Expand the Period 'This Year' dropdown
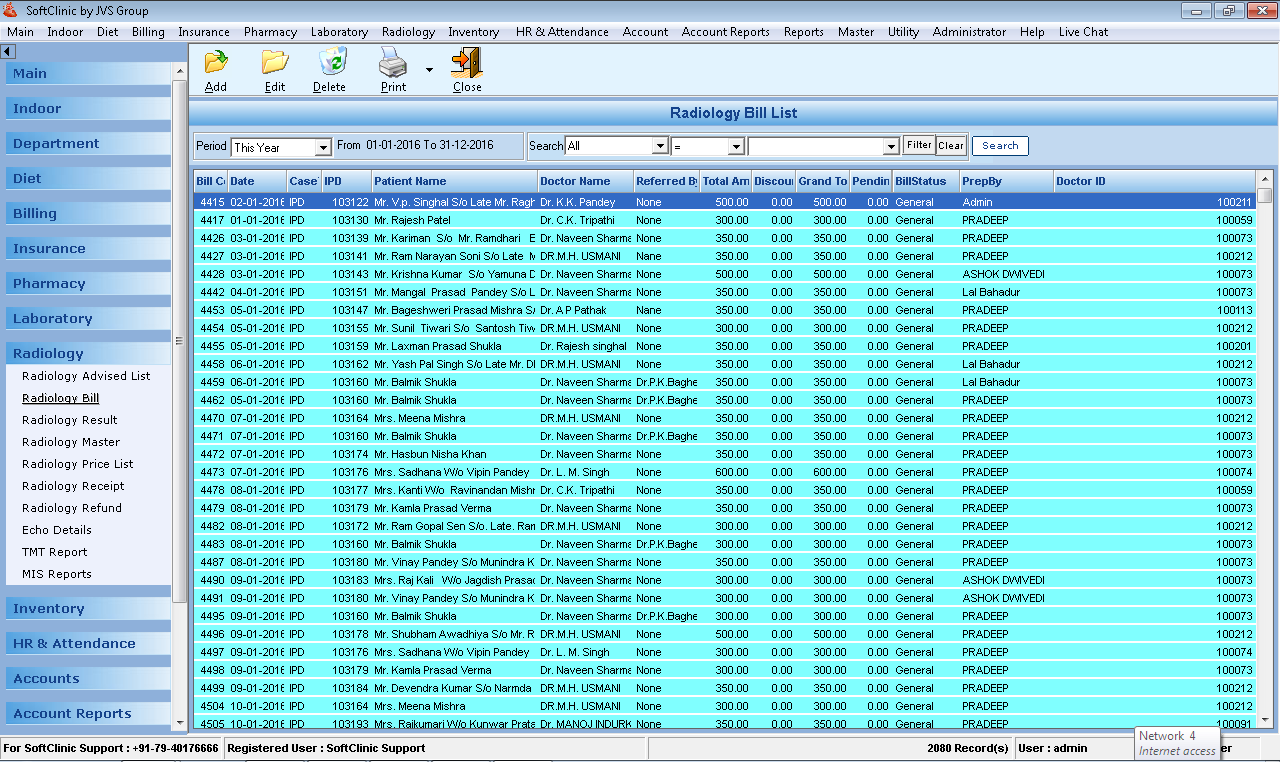Image resolution: width=1283 pixels, height=762 pixels. (323, 148)
